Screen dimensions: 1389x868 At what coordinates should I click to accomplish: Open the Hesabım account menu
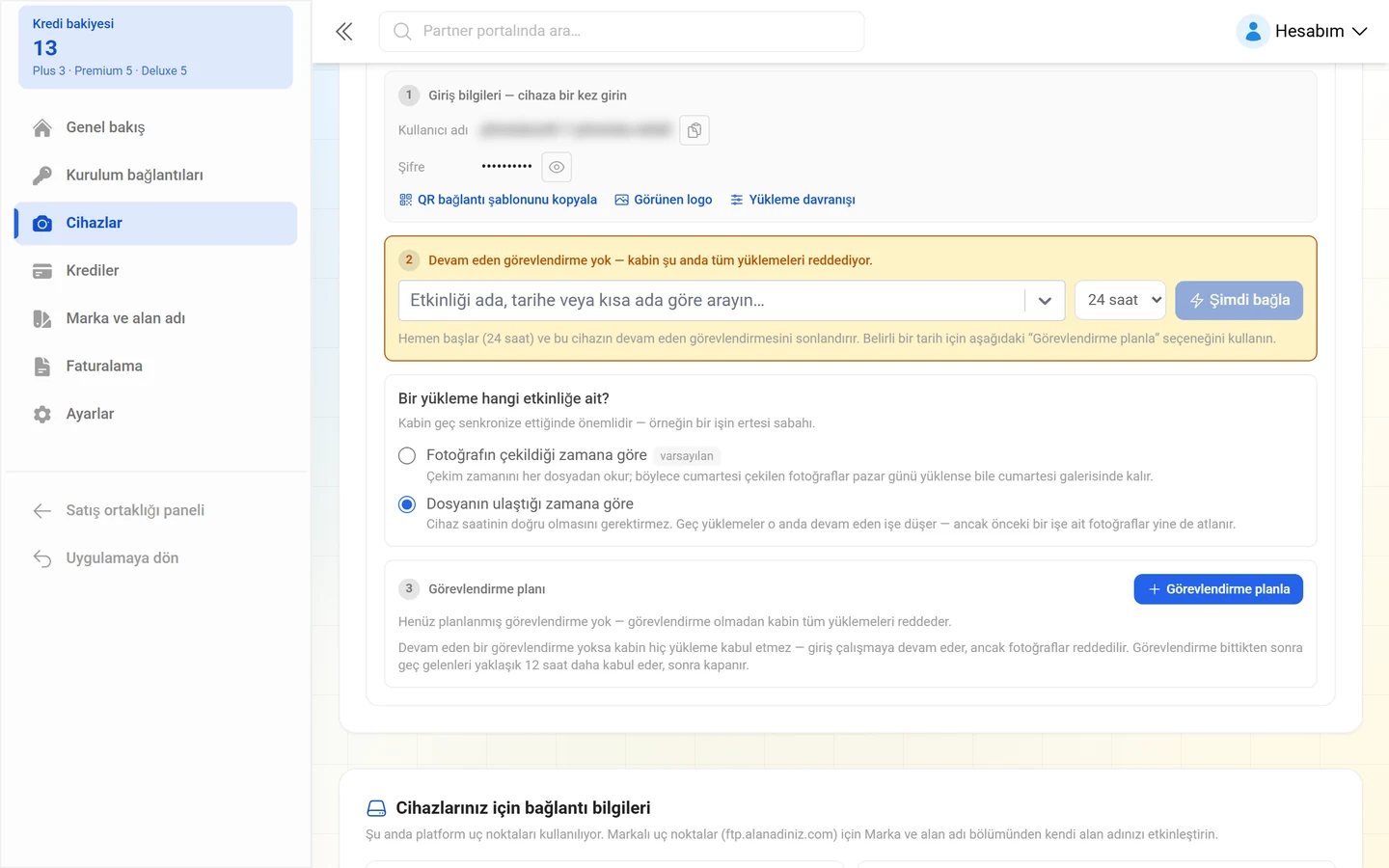[x=1302, y=32]
